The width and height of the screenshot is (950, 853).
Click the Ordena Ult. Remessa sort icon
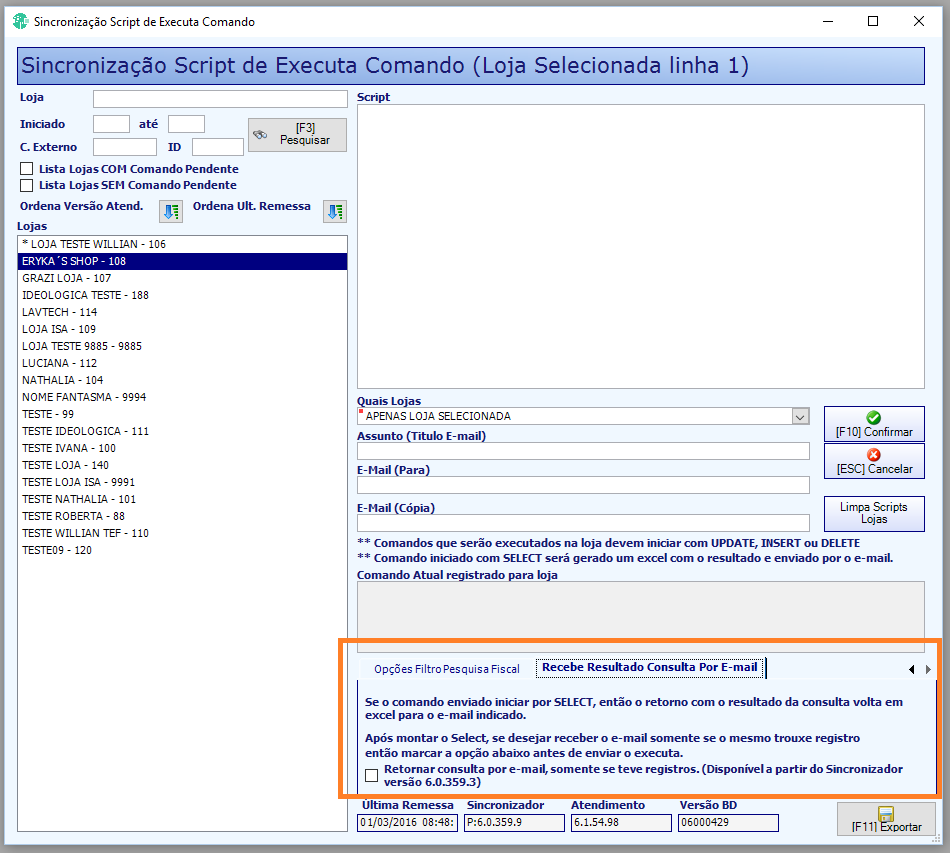coord(334,211)
